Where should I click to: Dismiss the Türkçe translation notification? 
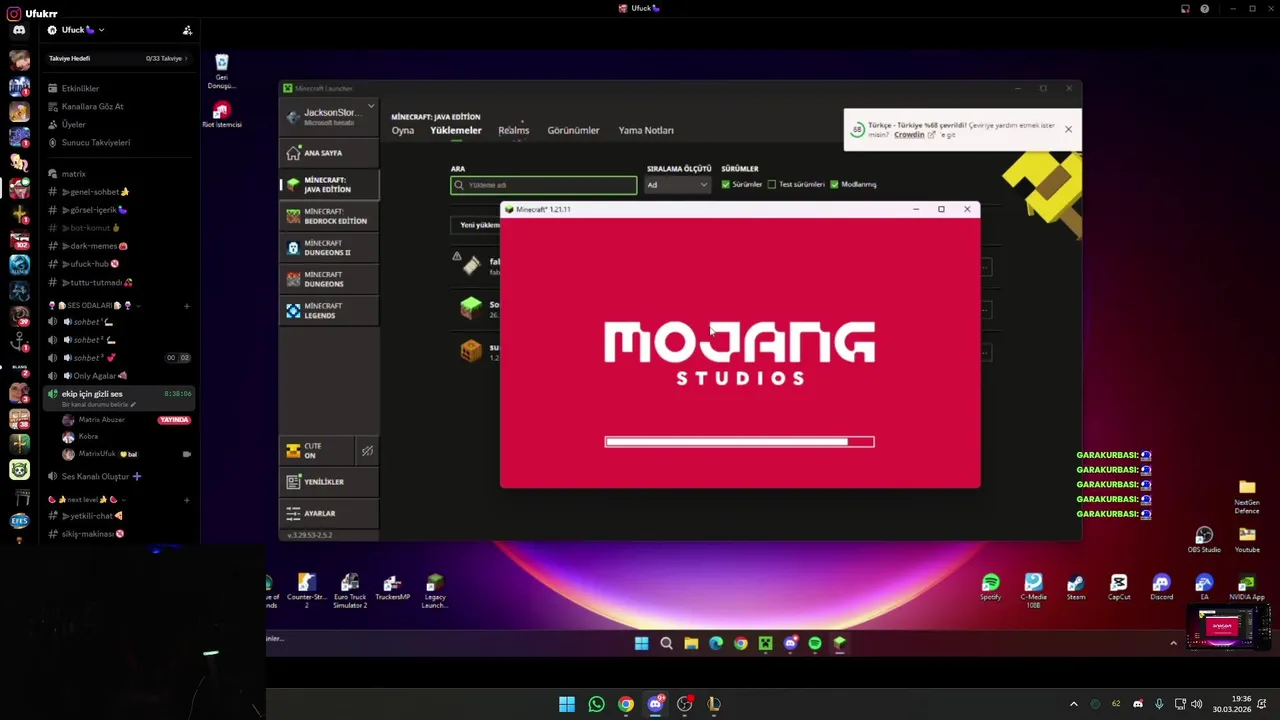(1068, 129)
